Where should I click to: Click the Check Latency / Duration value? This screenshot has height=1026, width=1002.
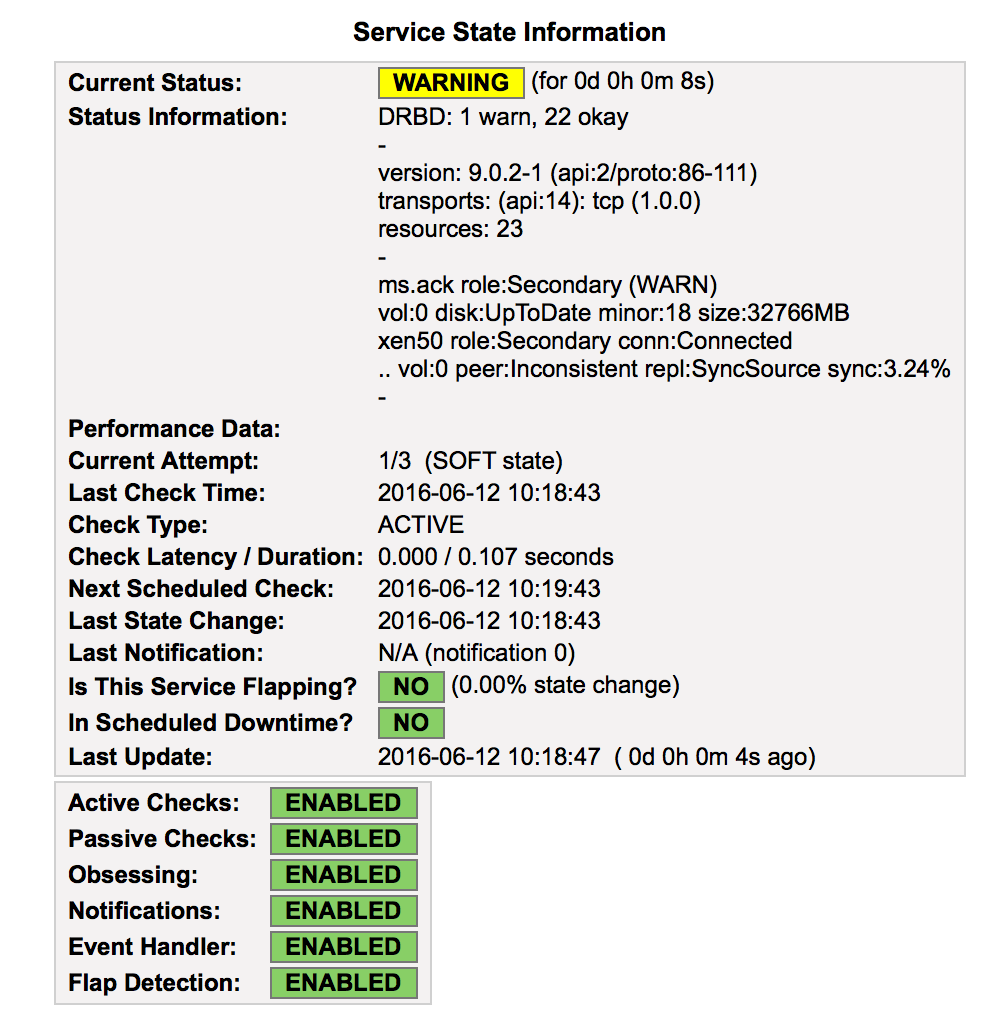(x=495, y=557)
